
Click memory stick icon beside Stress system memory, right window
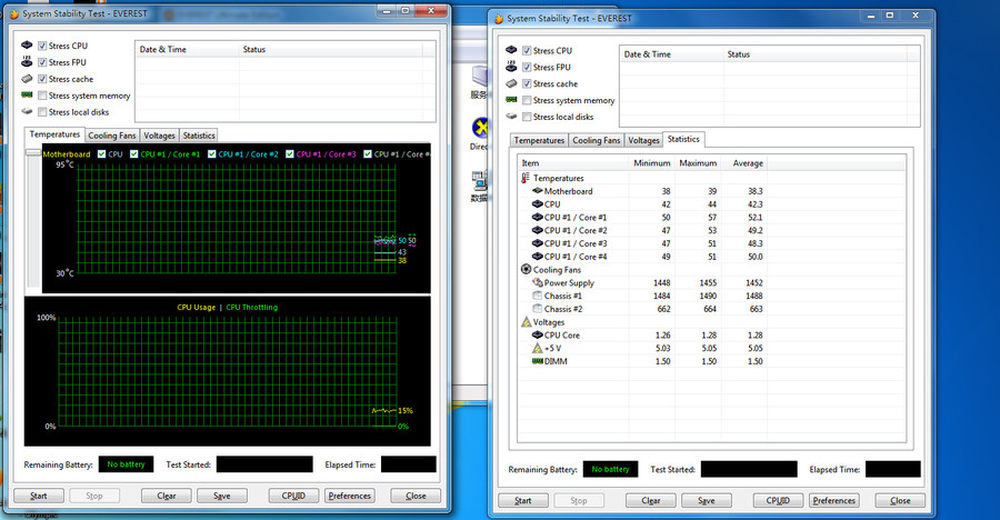point(511,100)
